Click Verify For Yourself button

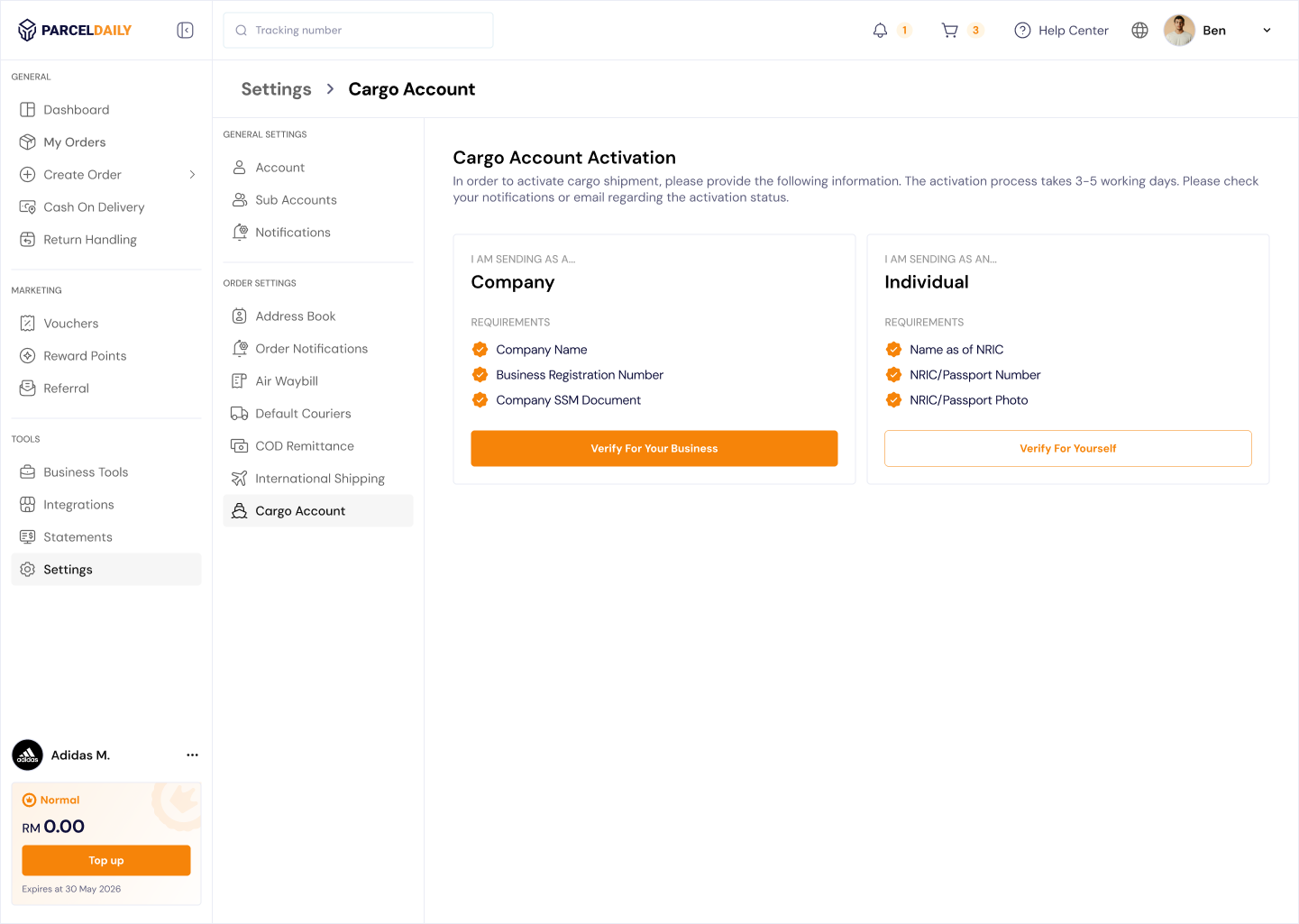pyautogui.click(x=1067, y=448)
